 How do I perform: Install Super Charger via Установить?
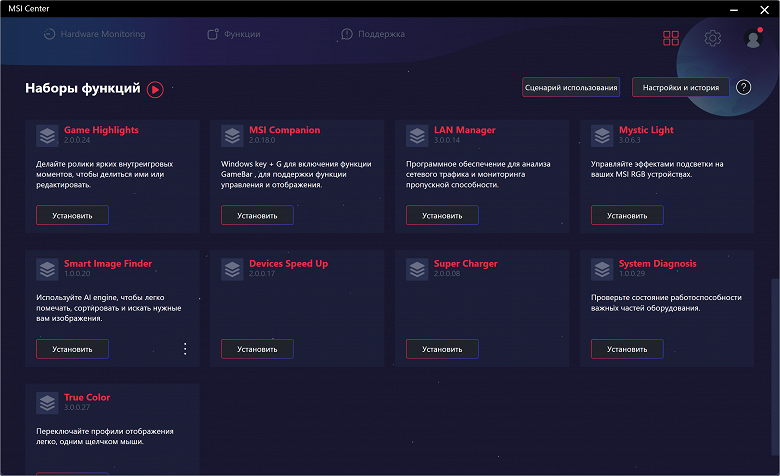442,349
